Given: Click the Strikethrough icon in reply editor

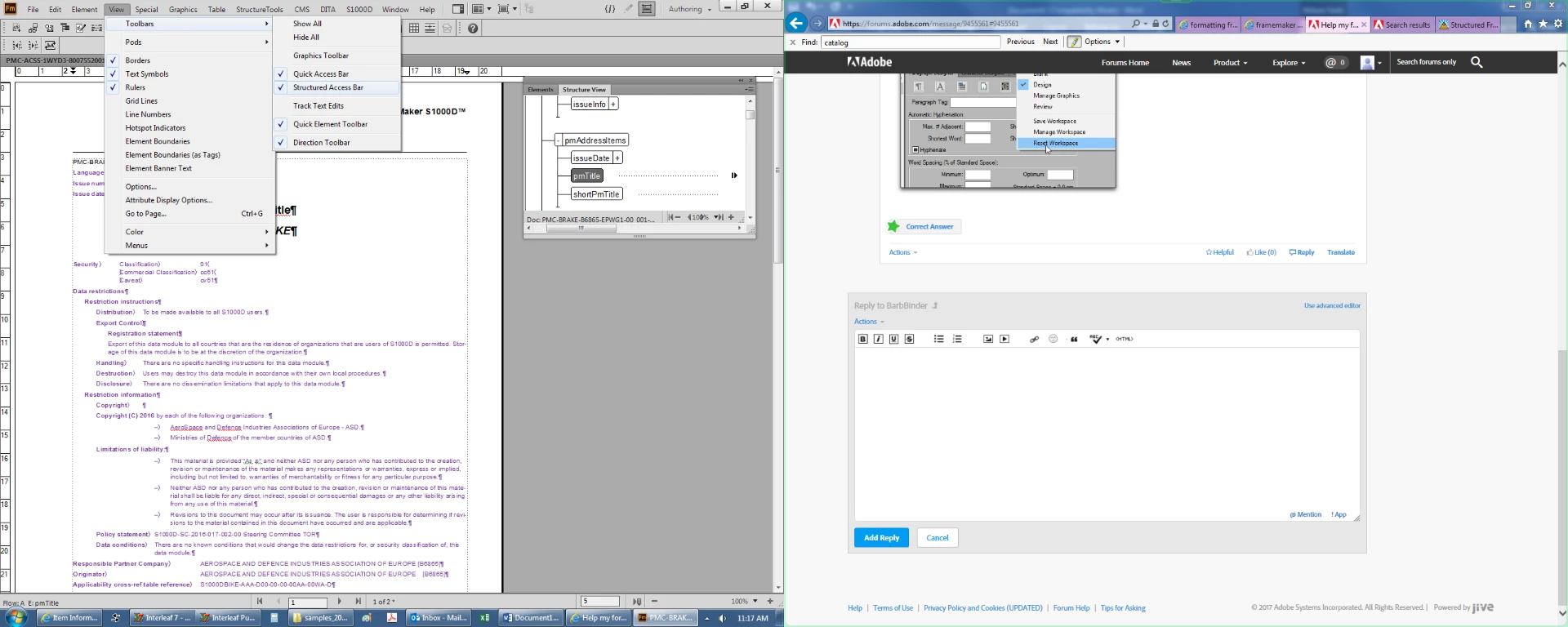Looking at the screenshot, I should click(x=909, y=339).
